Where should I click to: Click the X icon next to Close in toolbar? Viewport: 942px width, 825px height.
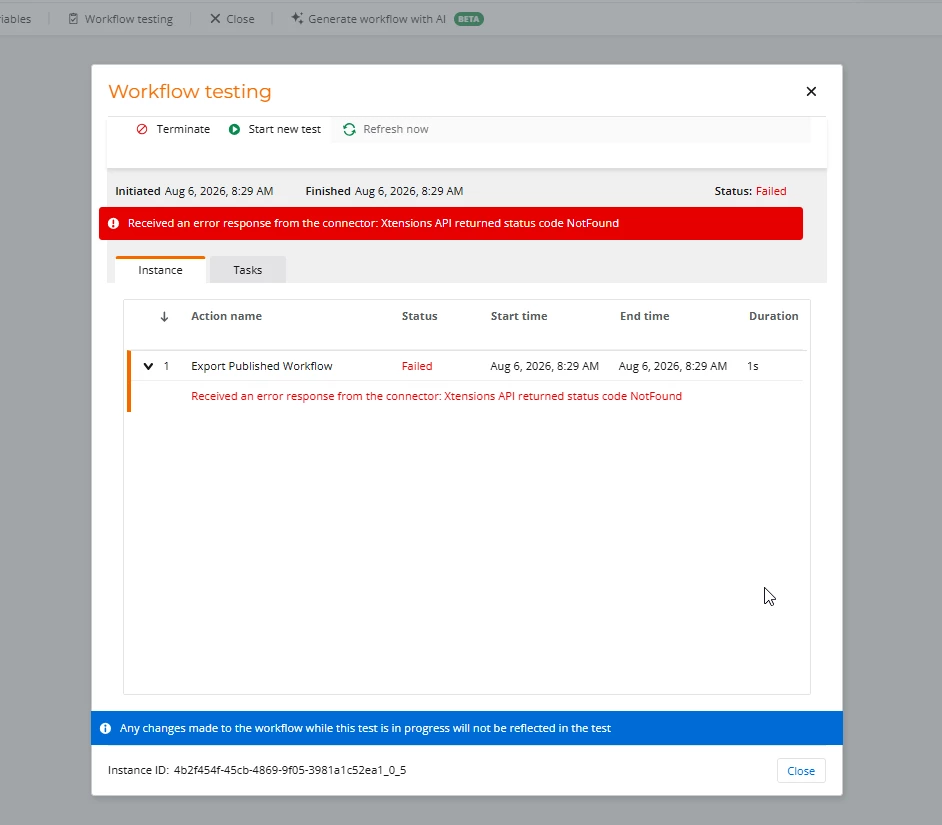click(x=215, y=19)
